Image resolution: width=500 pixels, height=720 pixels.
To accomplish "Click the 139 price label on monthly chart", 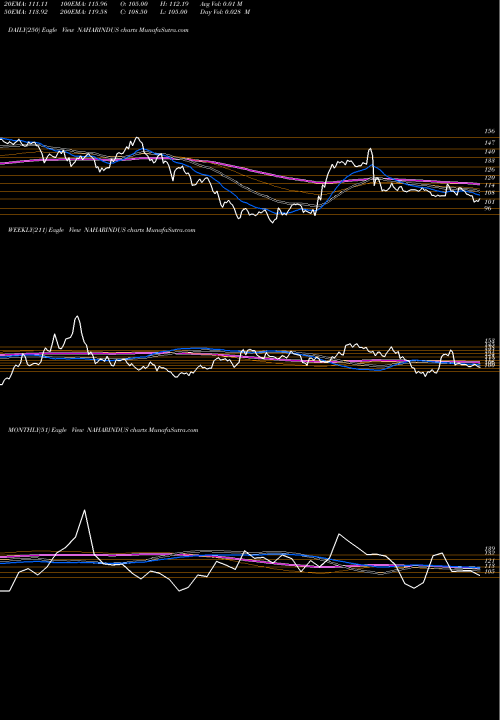I will [x=490, y=549].
